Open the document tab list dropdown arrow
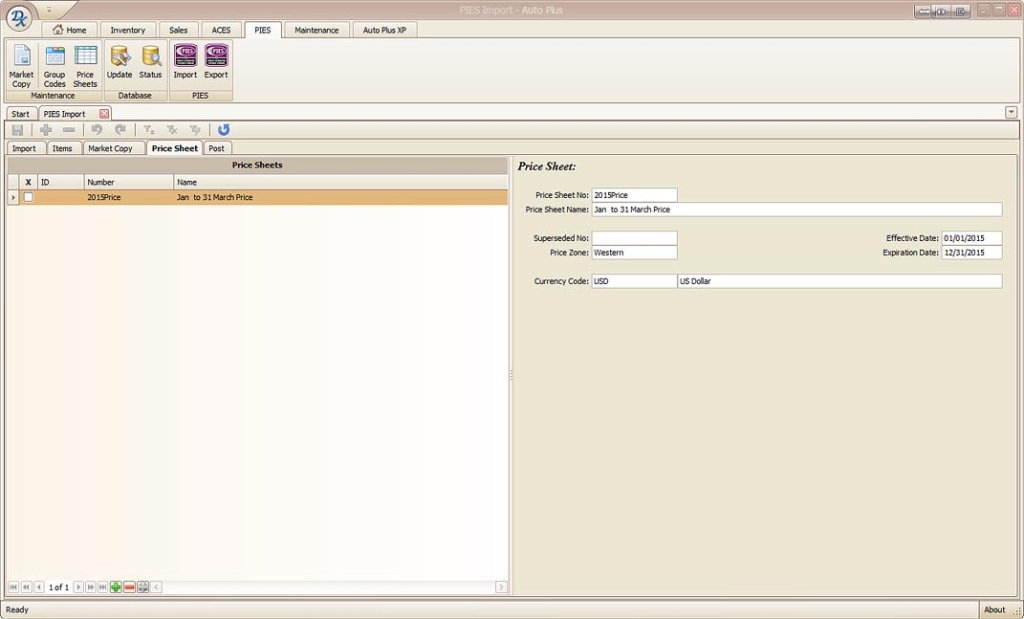 (x=1011, y=112)
